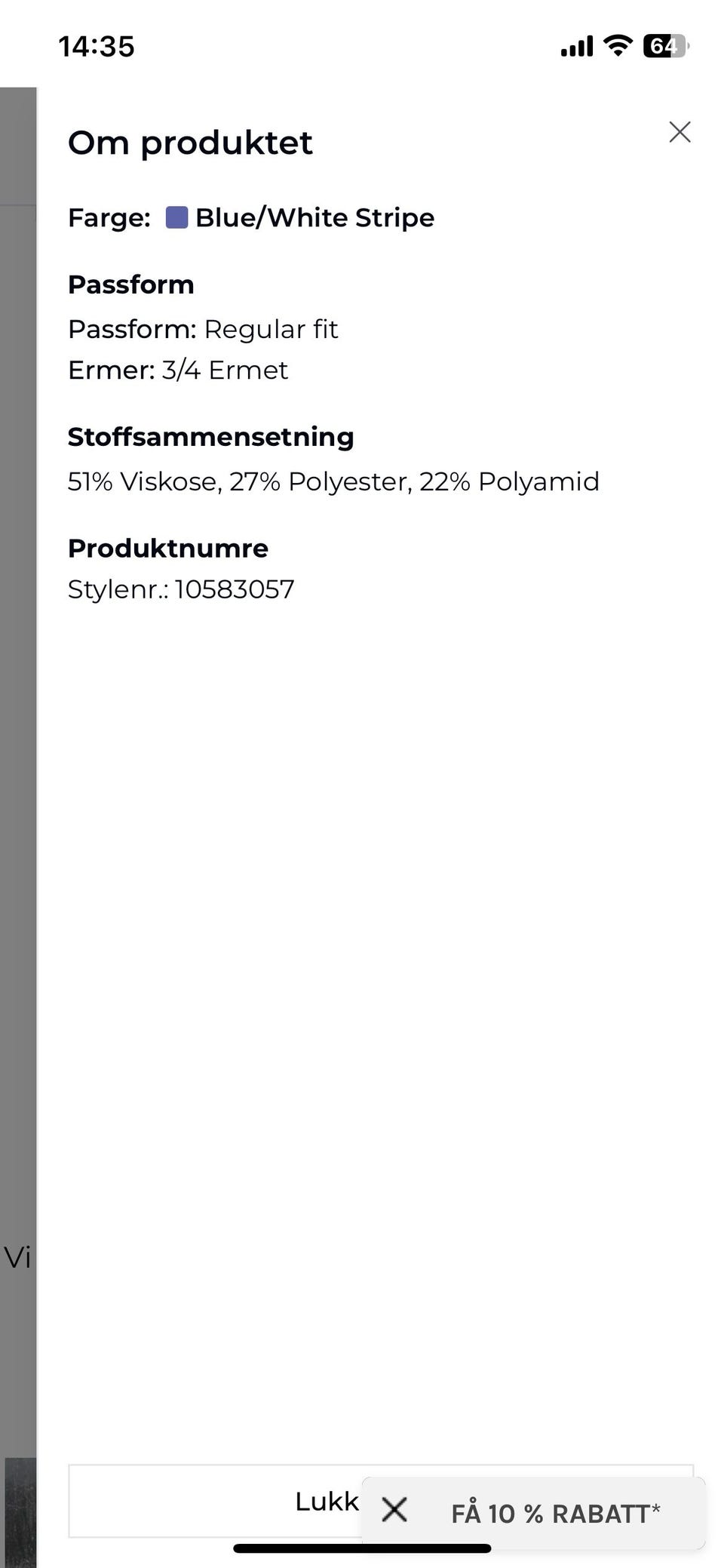Viewport: 724px width, 1568px height.
Task: Click the Stoffsammensetning section heading
Action: pyautogui.click(x=210, y=437)
